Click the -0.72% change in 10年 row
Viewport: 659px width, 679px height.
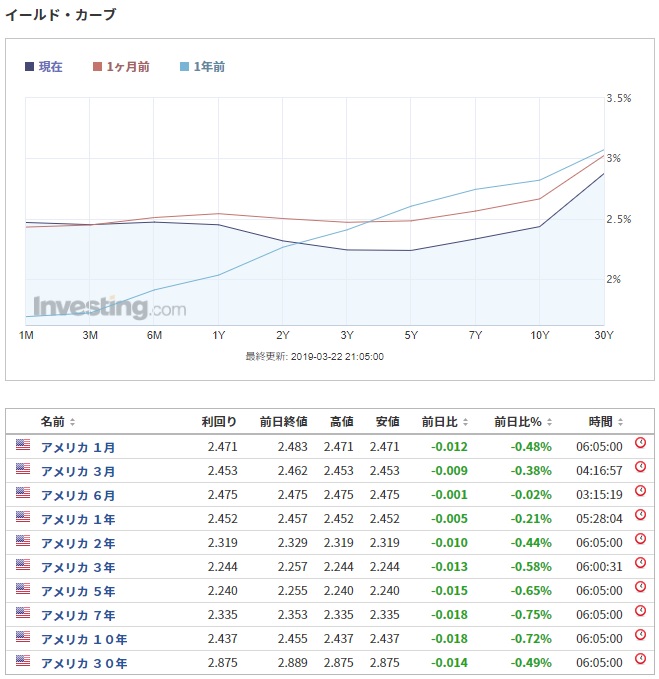(x=531, y=639)
